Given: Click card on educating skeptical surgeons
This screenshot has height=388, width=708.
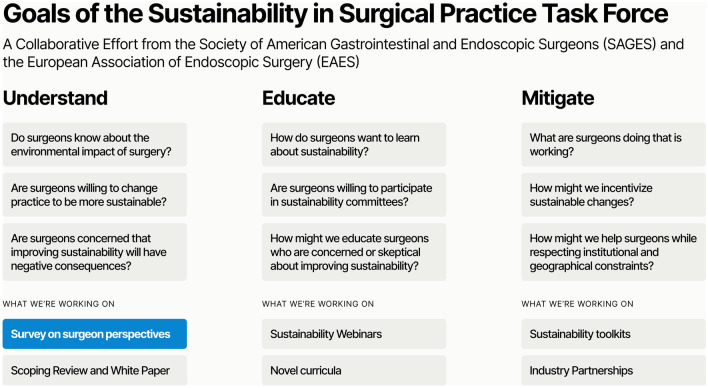Looking at the screenshot, I should click(x=354, y=252).
